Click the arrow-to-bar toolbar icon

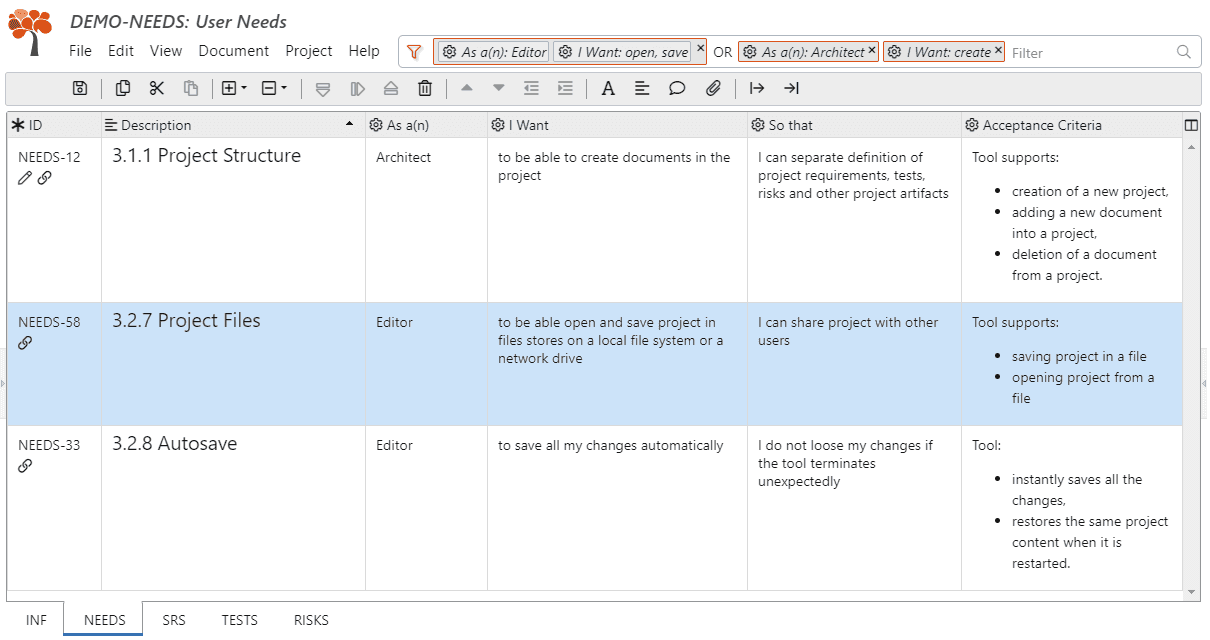click(791, 89)
